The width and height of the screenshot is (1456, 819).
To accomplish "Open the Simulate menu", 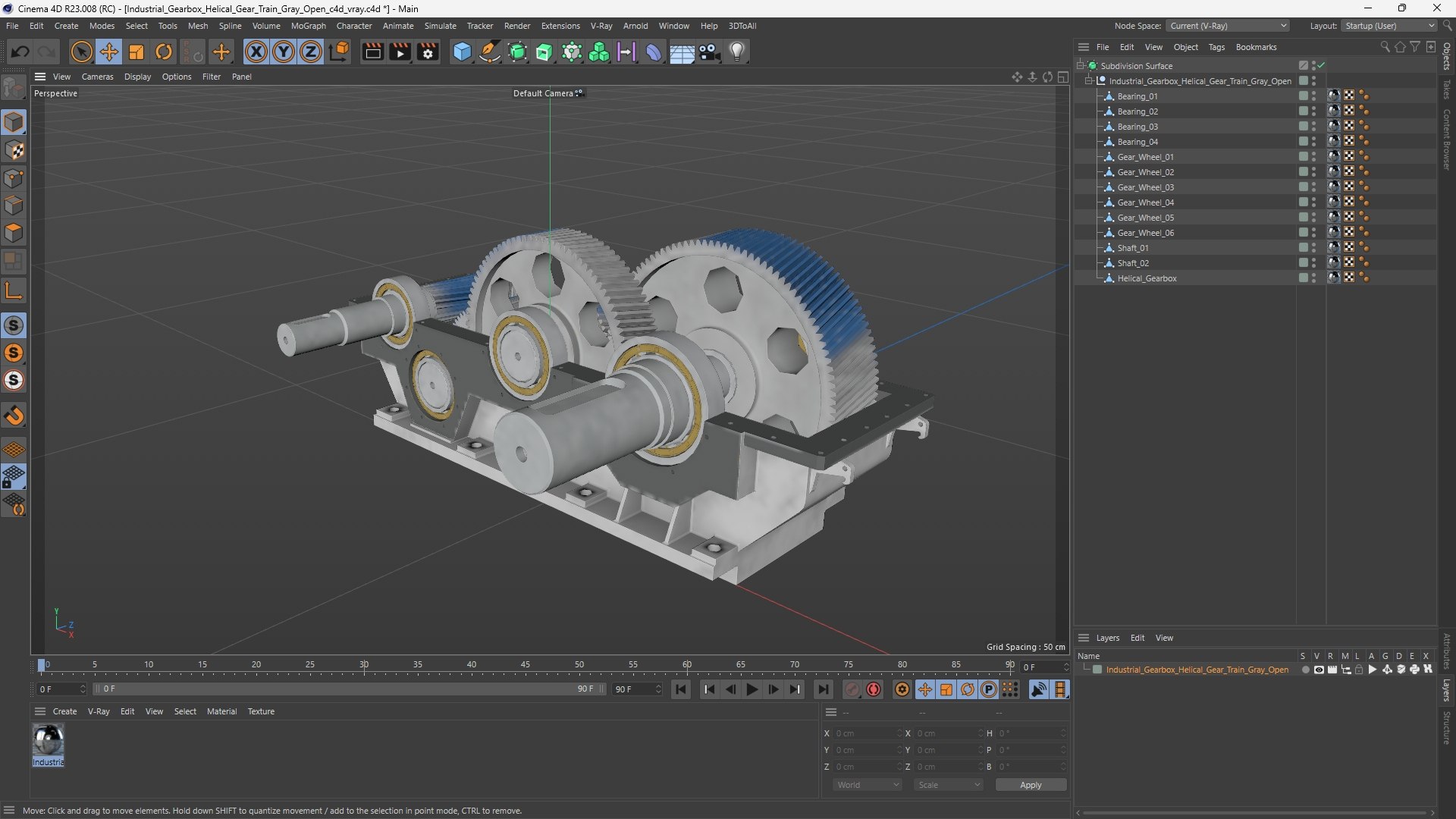I will [x=440, y=26].
